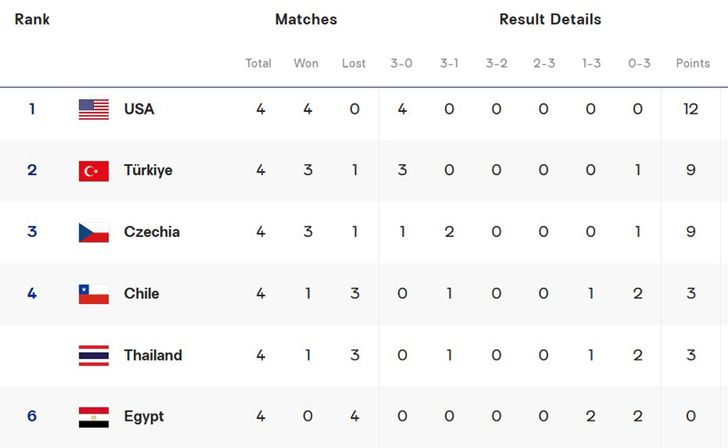Click the Thailand flag icon
Image resolution: width=728 pixels, height=448 pixels.
94,356
